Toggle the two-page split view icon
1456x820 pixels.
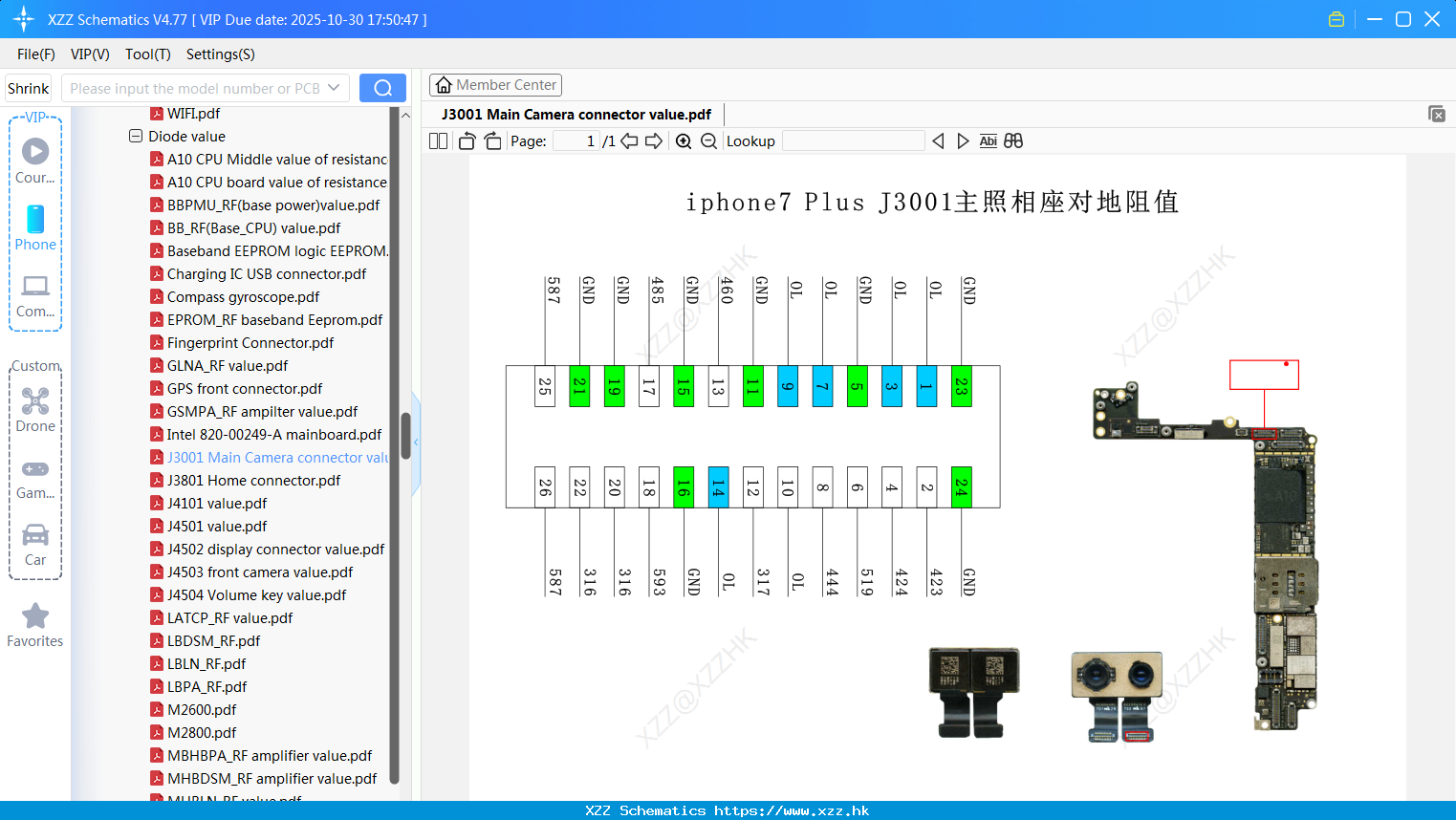point(439,141)
